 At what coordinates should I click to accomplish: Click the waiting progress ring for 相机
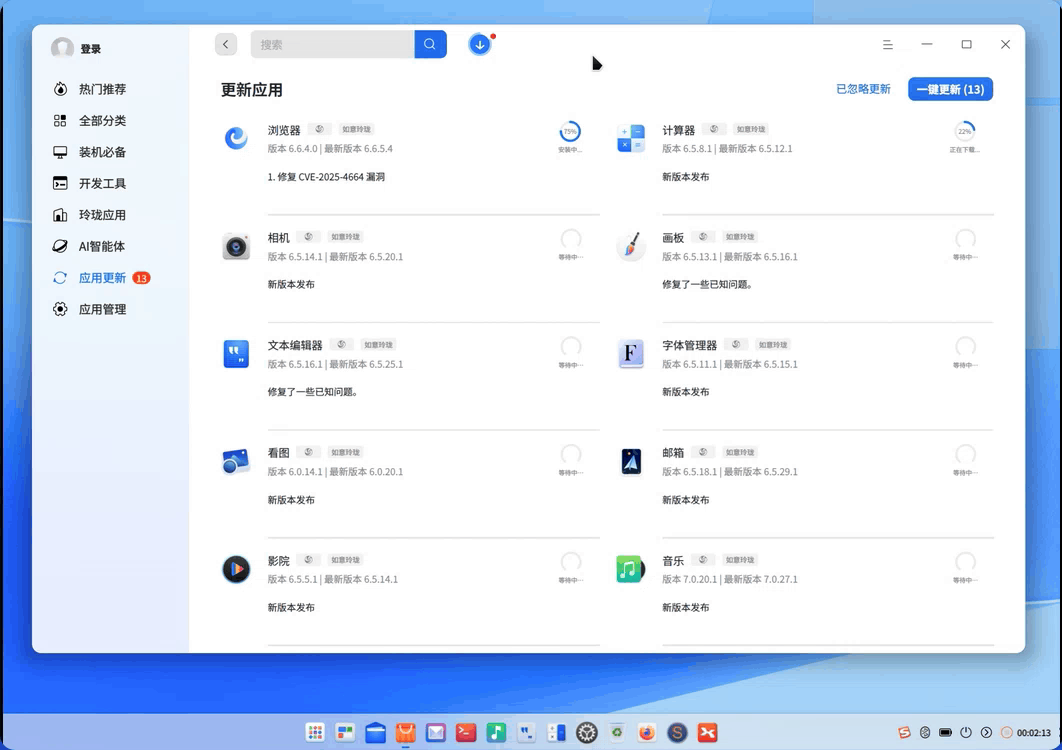coord(570,239)
